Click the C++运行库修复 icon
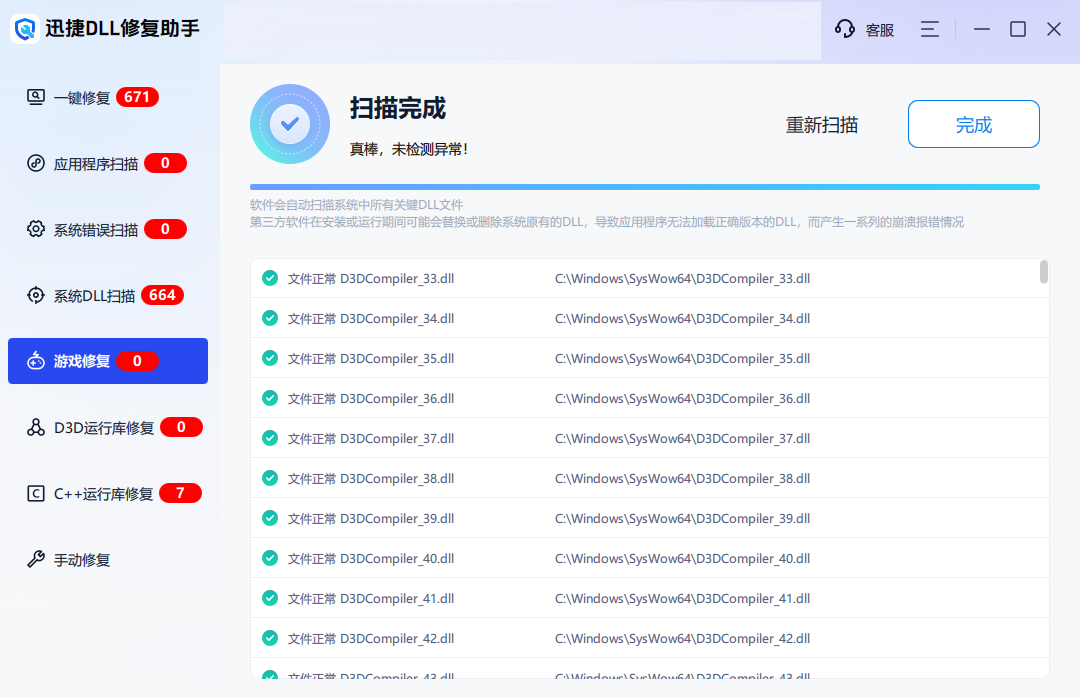Screen dimensions: 1080x697 tap(36, 493)
